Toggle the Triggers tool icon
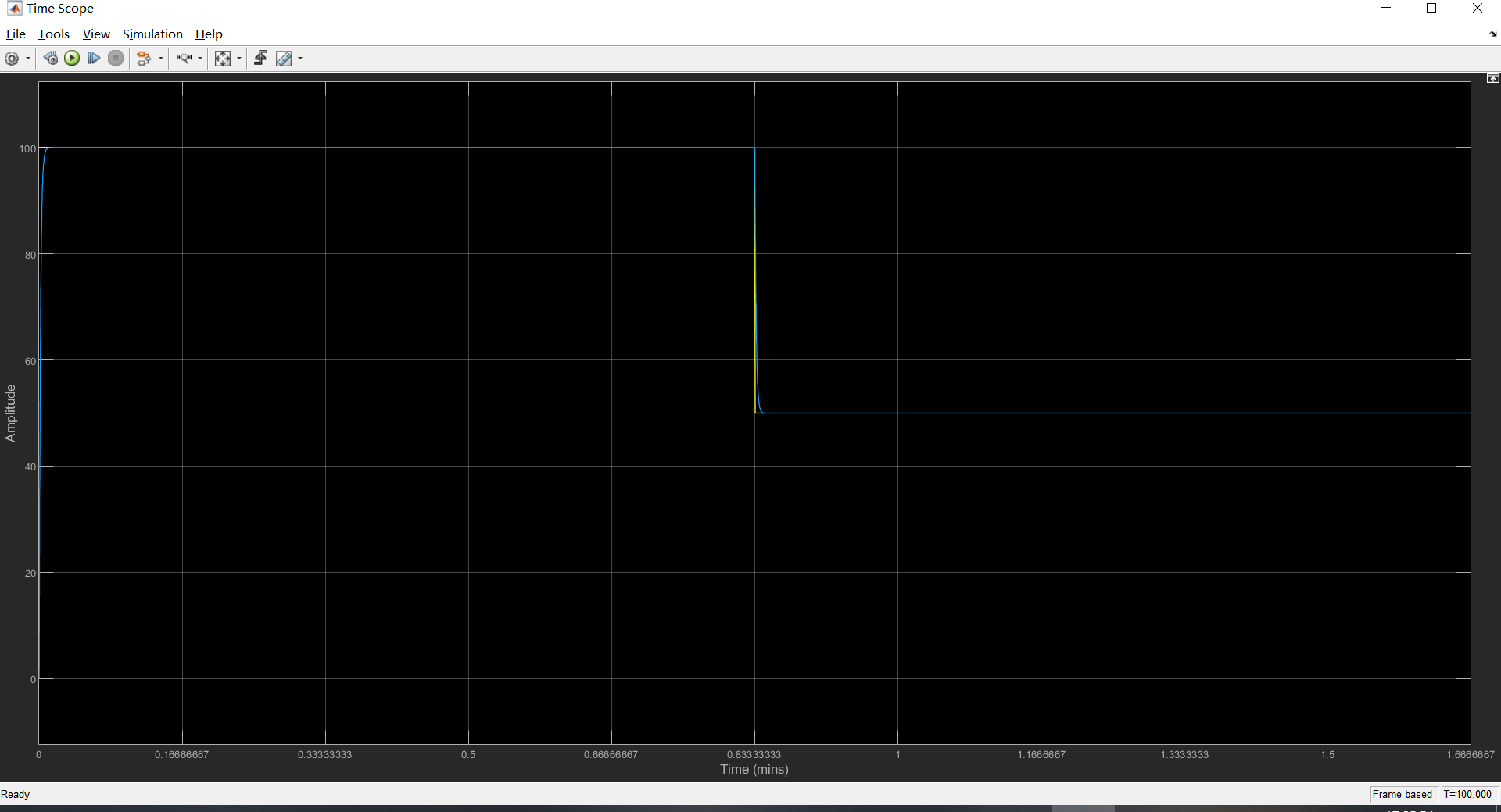This screenshot has width=1501, height=812. pos(260,59)
